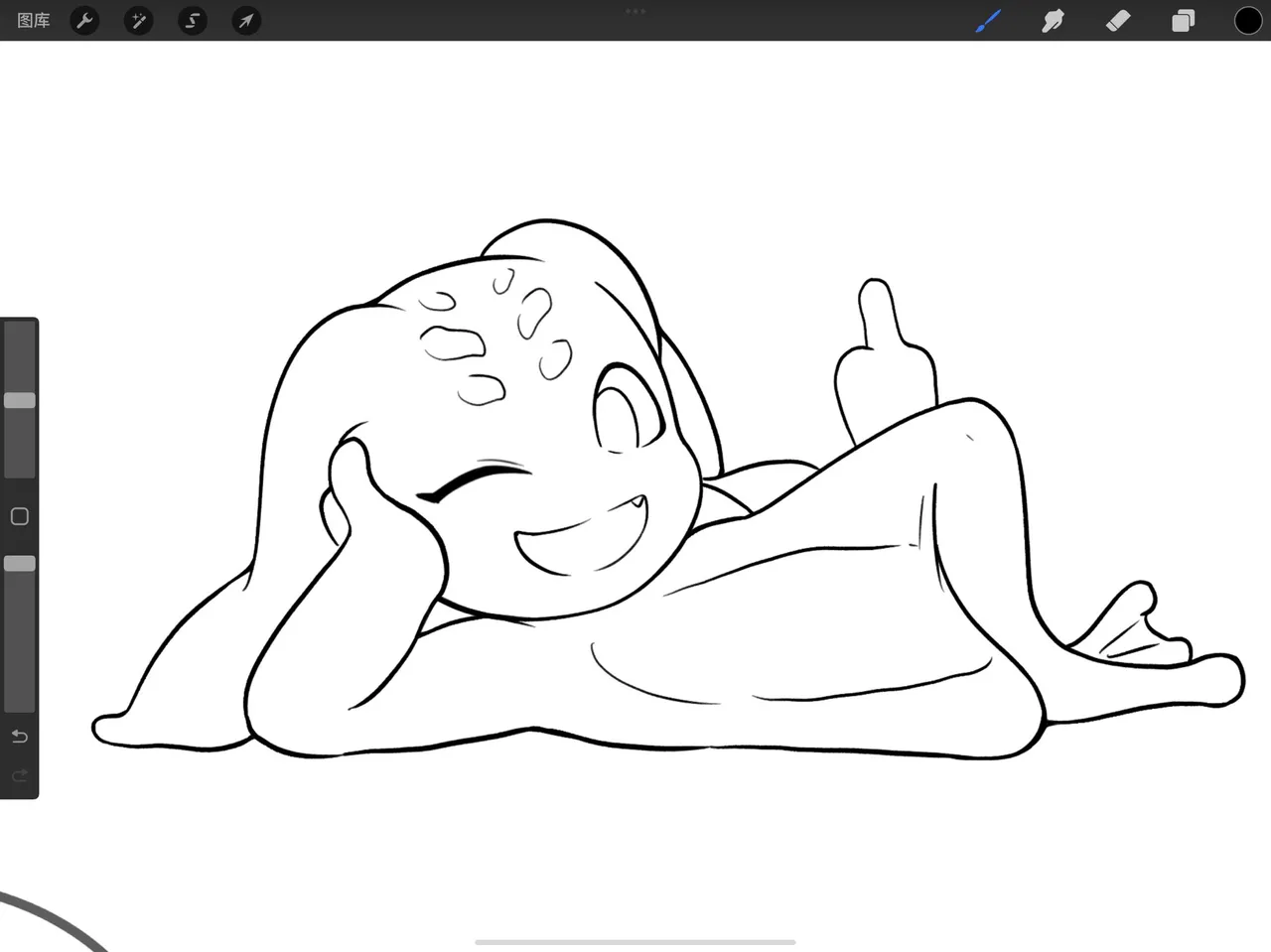Image resolution: width=1271 pixels, height=952 pixels.
Task: Tap the gray curved arc in corner
Action: pos(50,920)
